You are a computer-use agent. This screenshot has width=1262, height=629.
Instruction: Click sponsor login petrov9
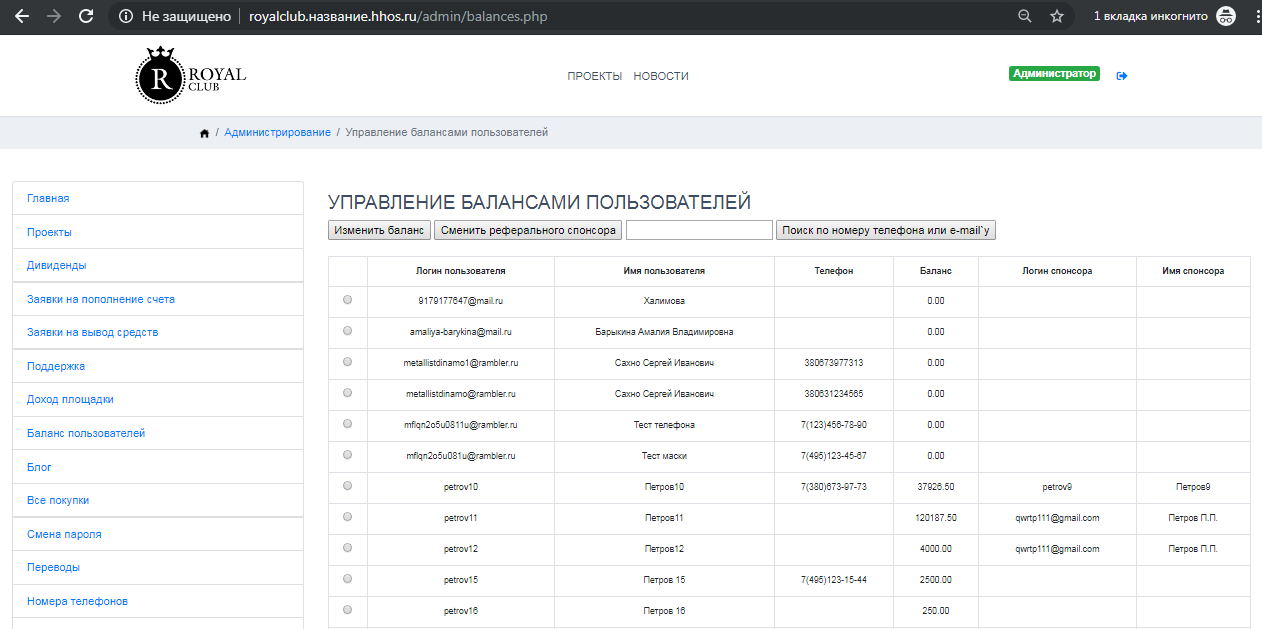point(1057,487)
